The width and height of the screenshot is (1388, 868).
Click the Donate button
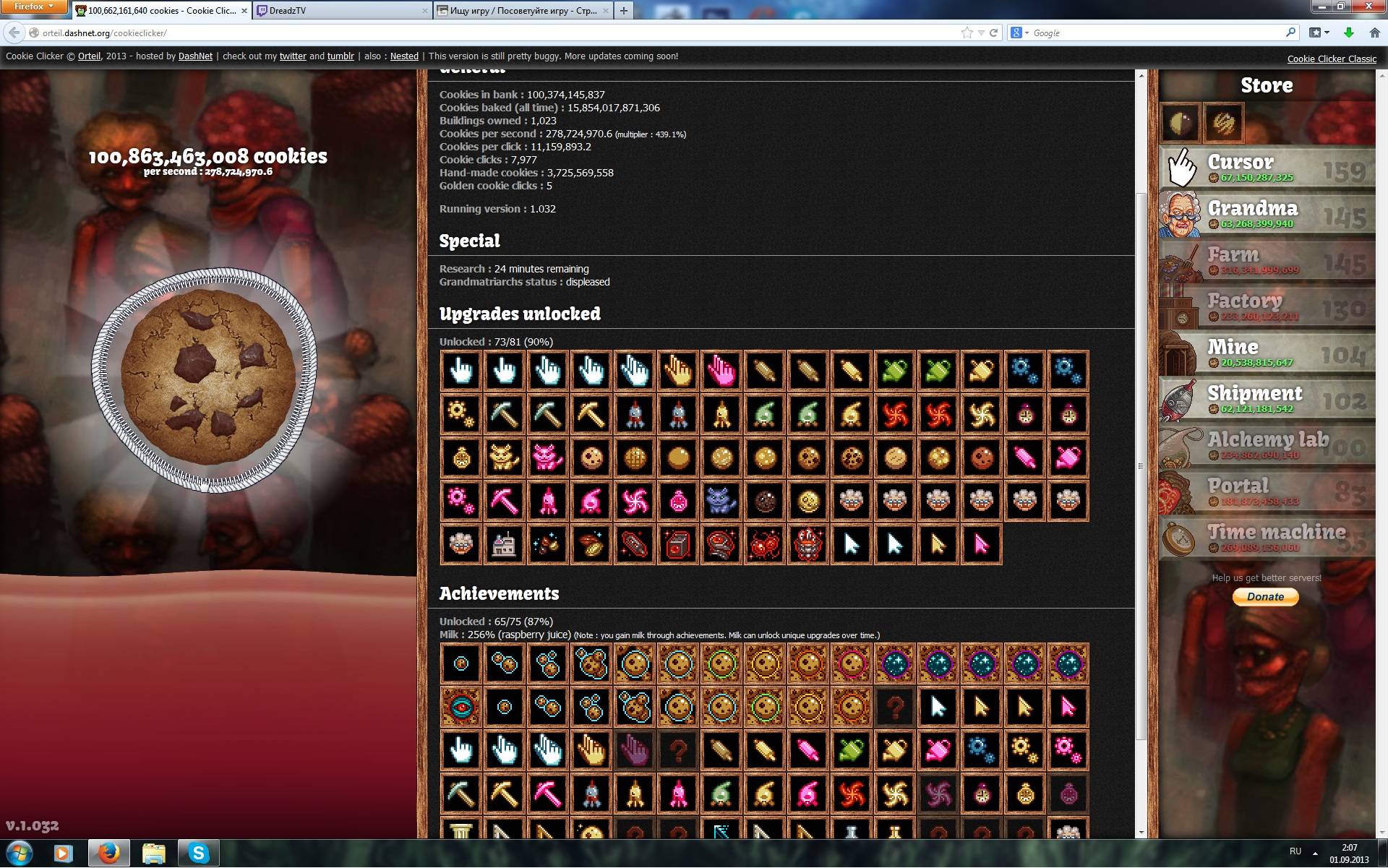(1265, 596)
